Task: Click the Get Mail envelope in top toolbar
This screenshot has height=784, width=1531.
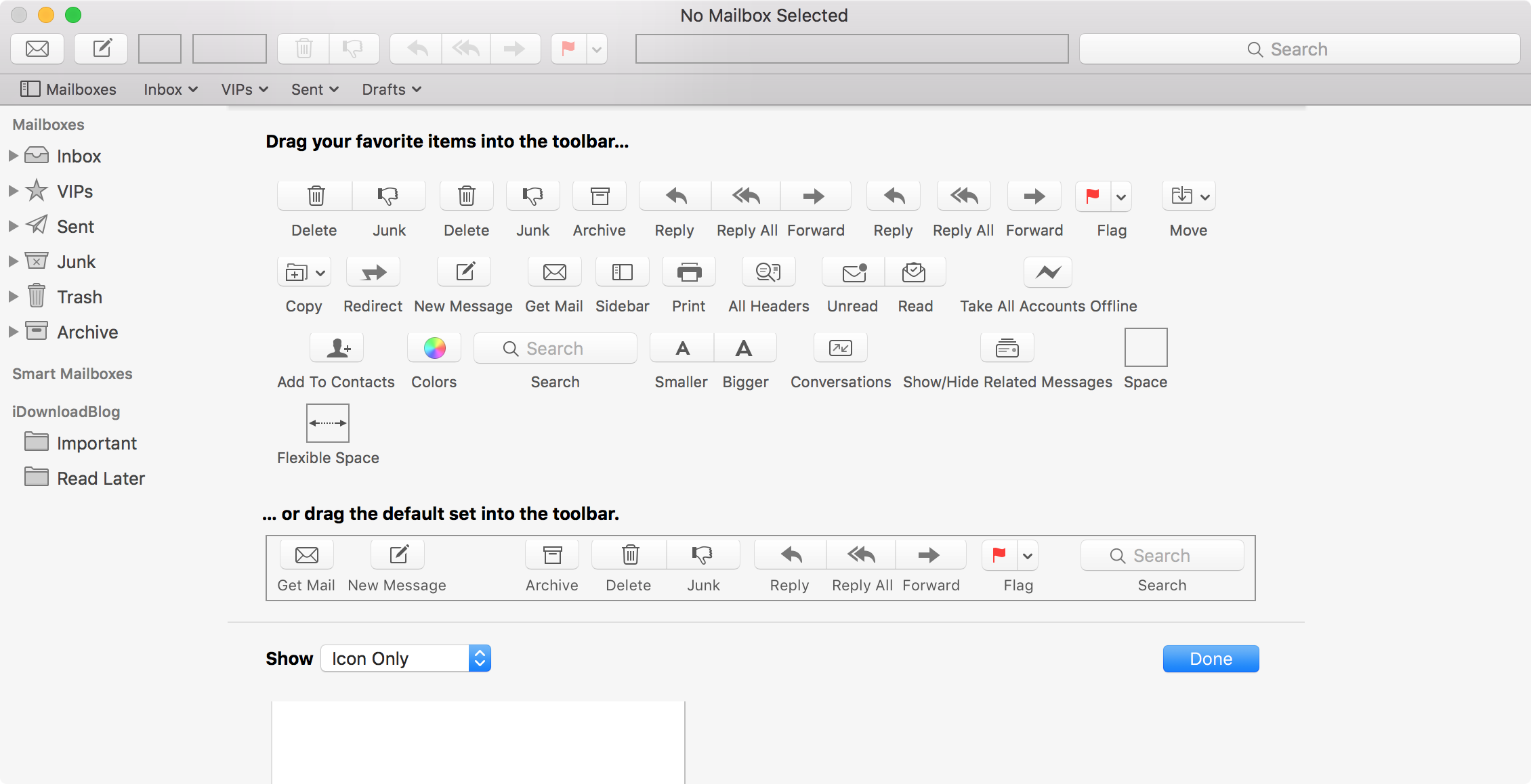Action: (37, 49)
